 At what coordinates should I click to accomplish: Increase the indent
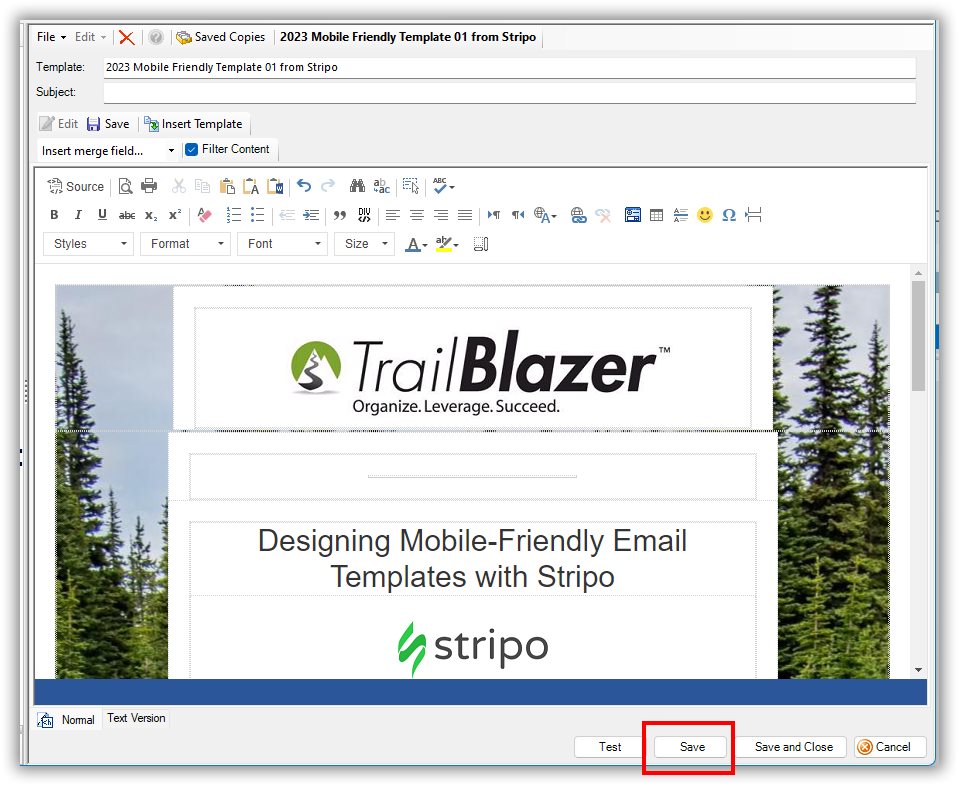pos(311,215)
